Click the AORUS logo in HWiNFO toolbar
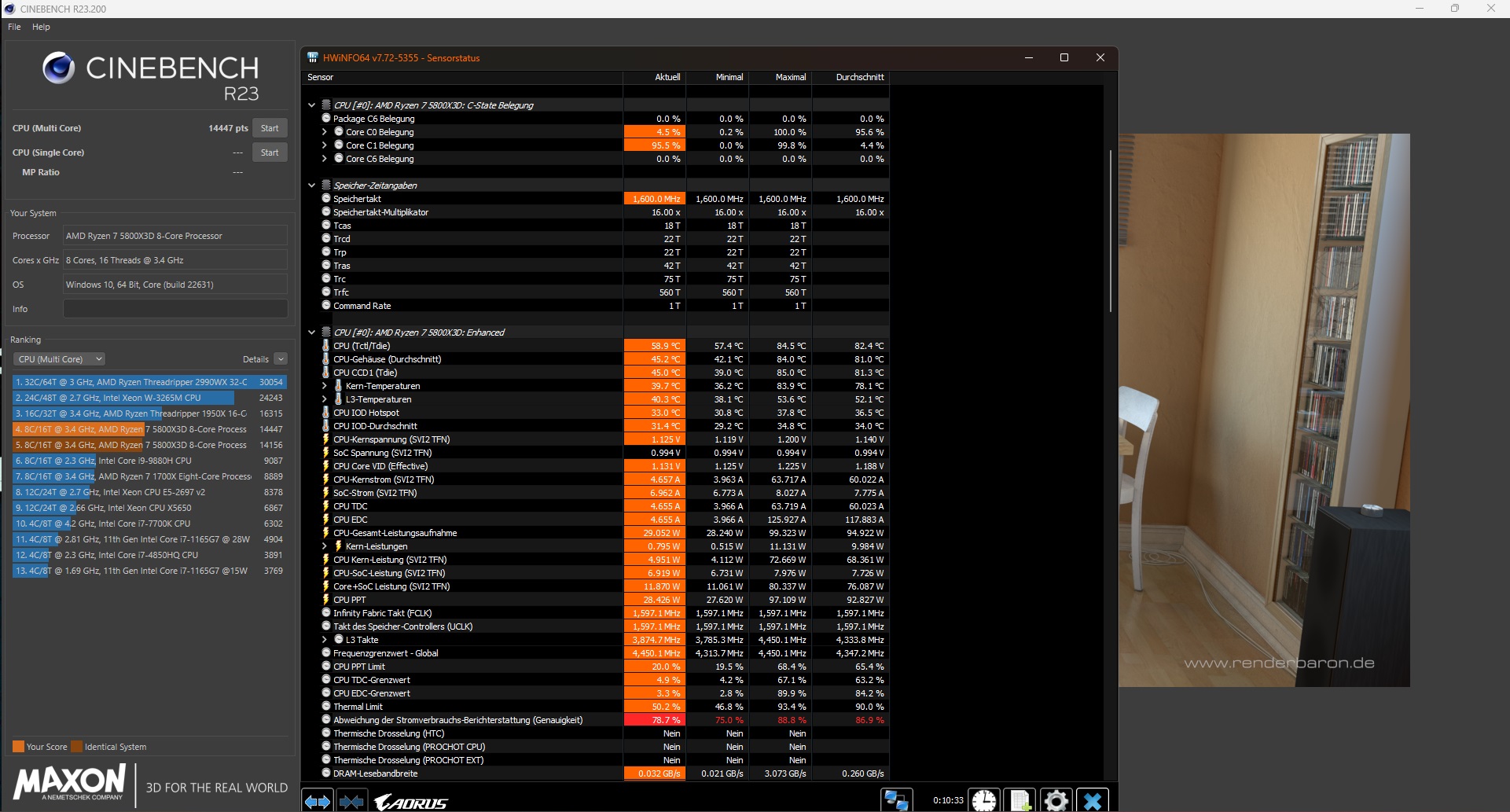 coord(410,803)
